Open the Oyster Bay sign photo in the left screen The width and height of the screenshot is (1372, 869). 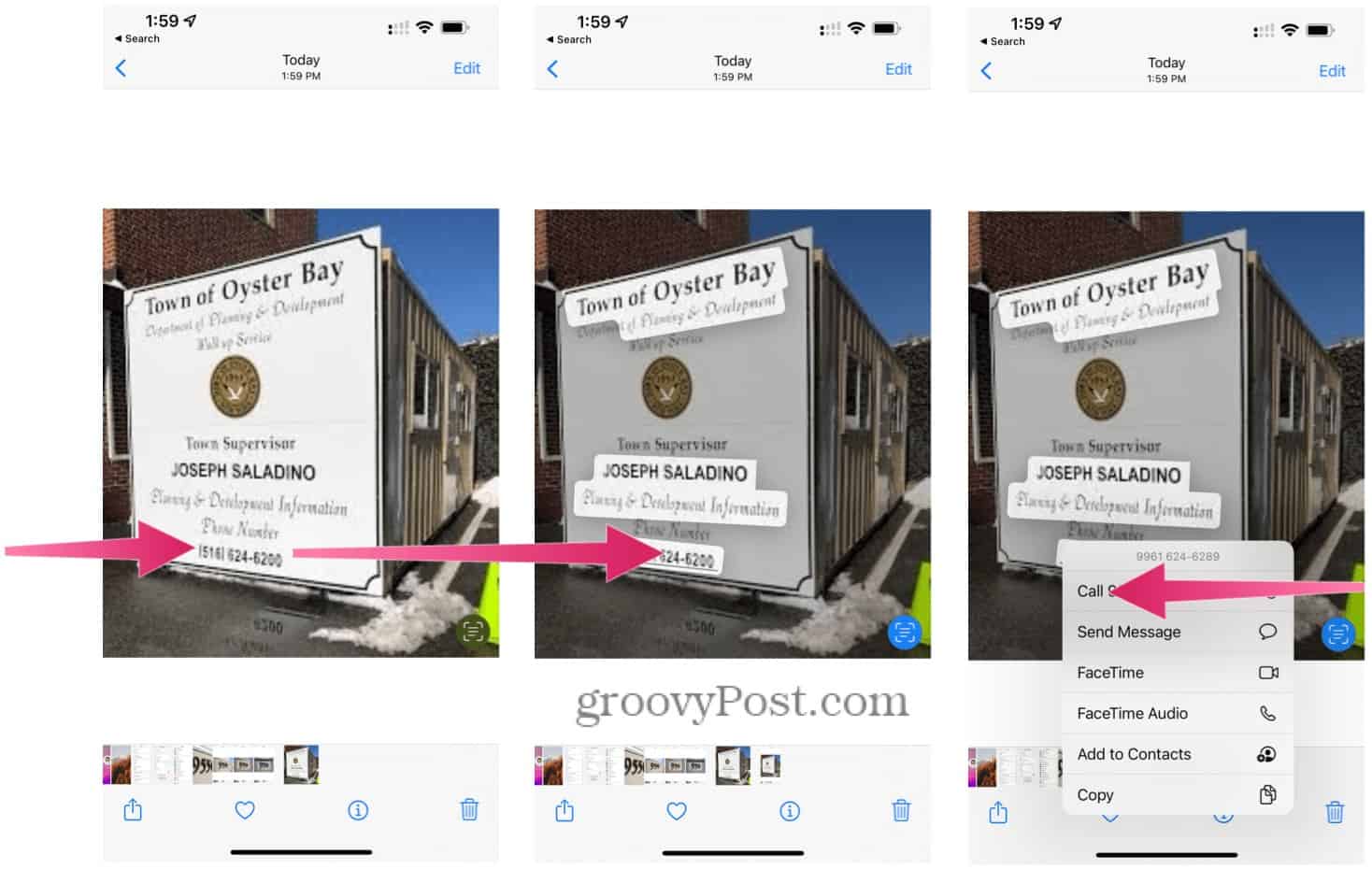301,433
